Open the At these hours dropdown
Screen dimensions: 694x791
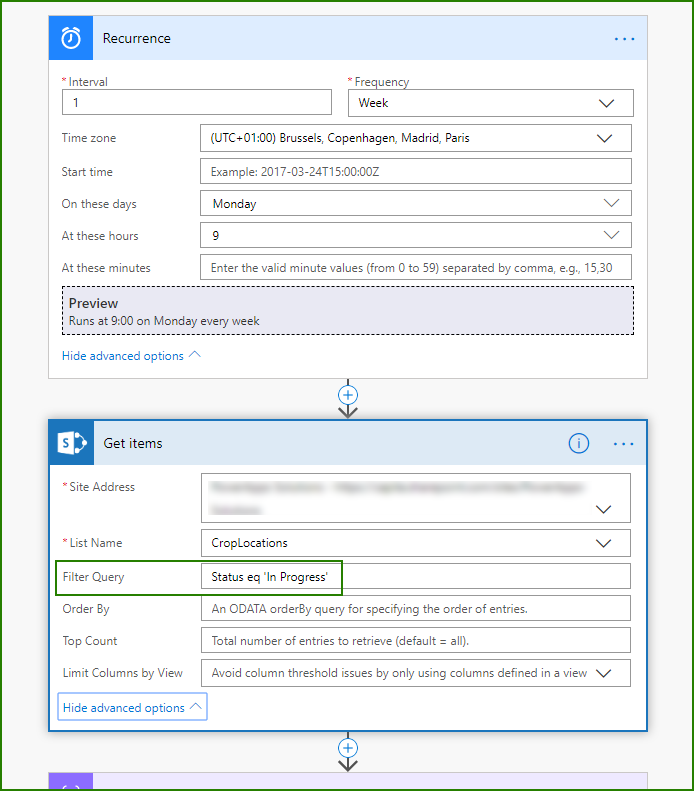tap(416, 235)
